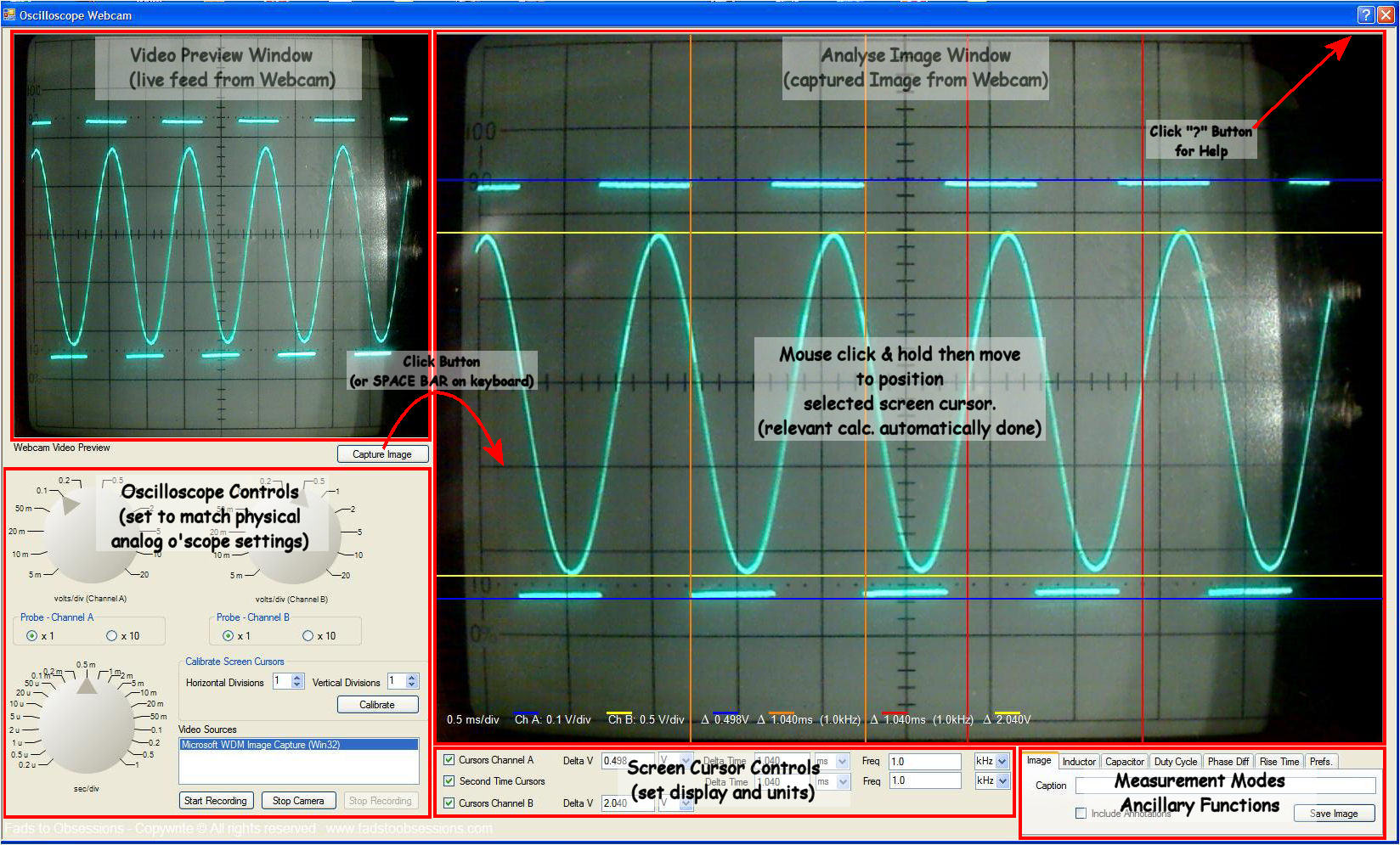Screen dimensions: 1400x845
Task: Click the Caption text field
Action: (x=1225, y=786)
